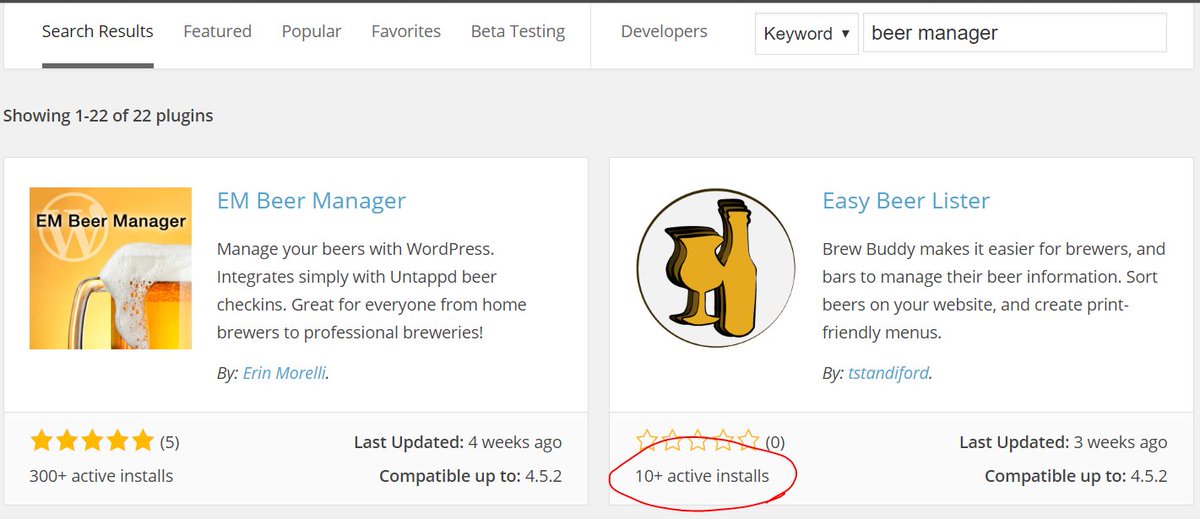Screen dimensions: 1200x519
Task: Expand the Keyword search type dropdown
Action: click(806, 33)
